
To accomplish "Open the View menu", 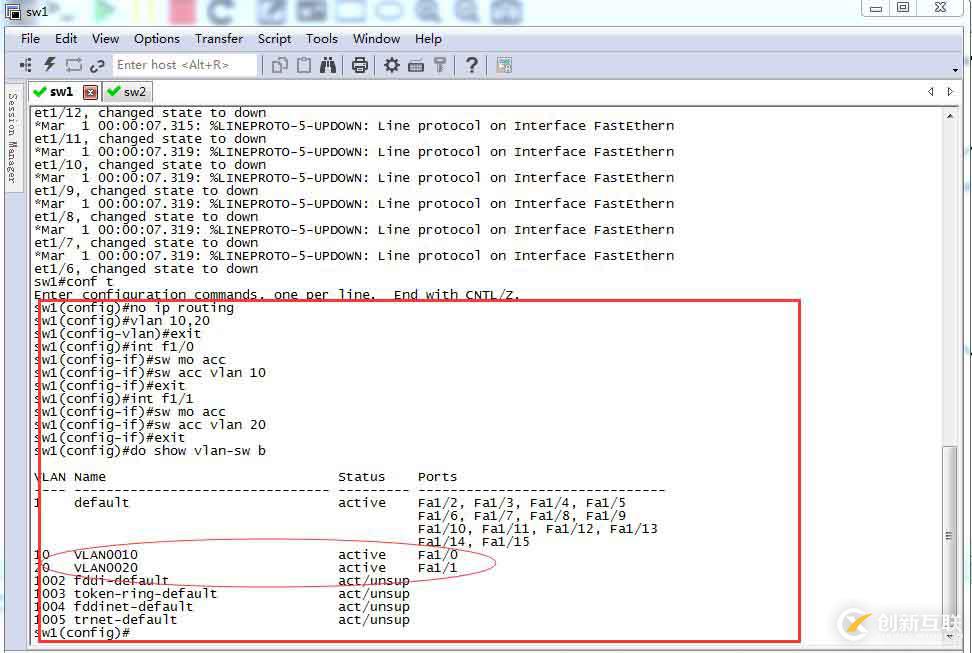I will 105,38.
